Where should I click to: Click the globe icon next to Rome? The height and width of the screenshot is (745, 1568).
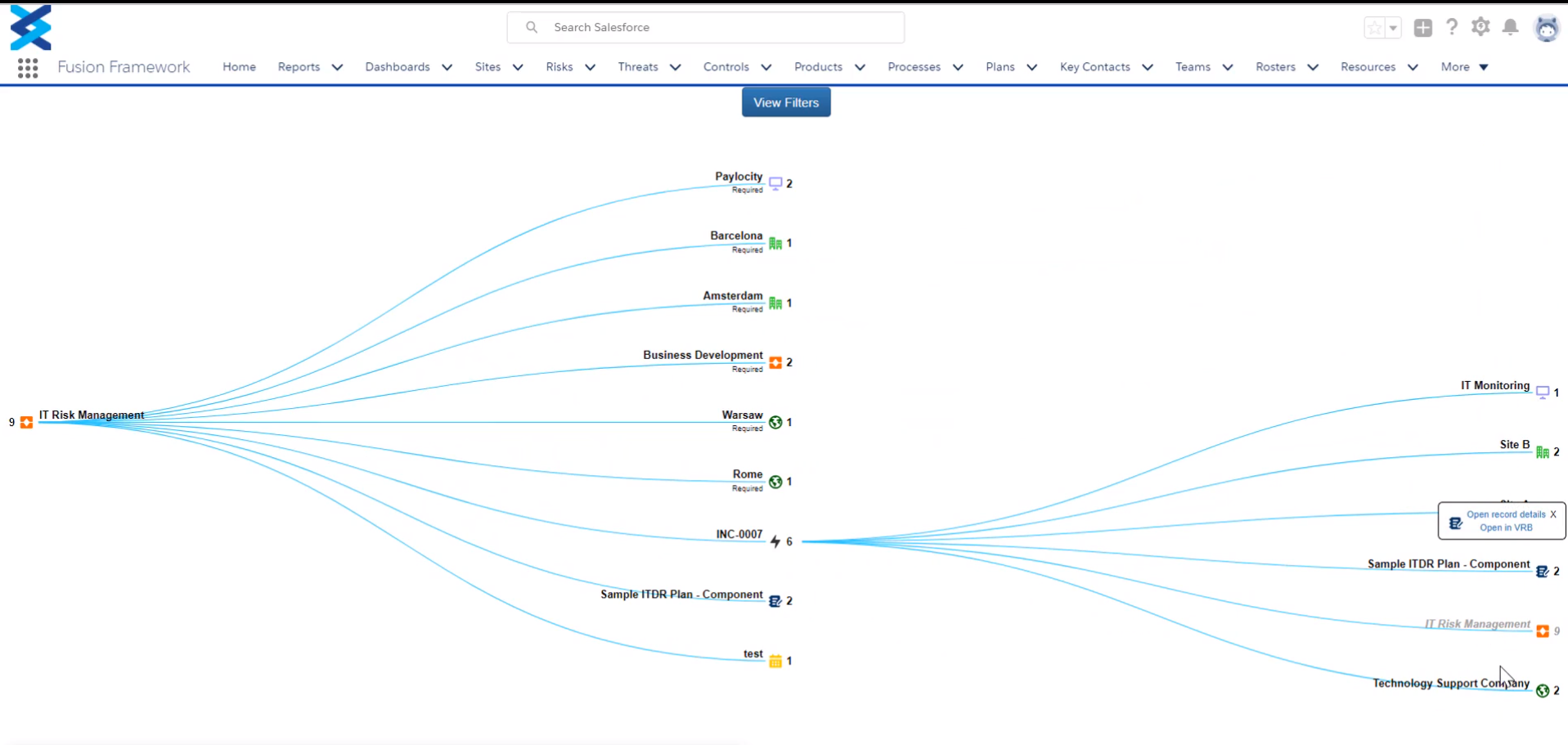point(775,482)
